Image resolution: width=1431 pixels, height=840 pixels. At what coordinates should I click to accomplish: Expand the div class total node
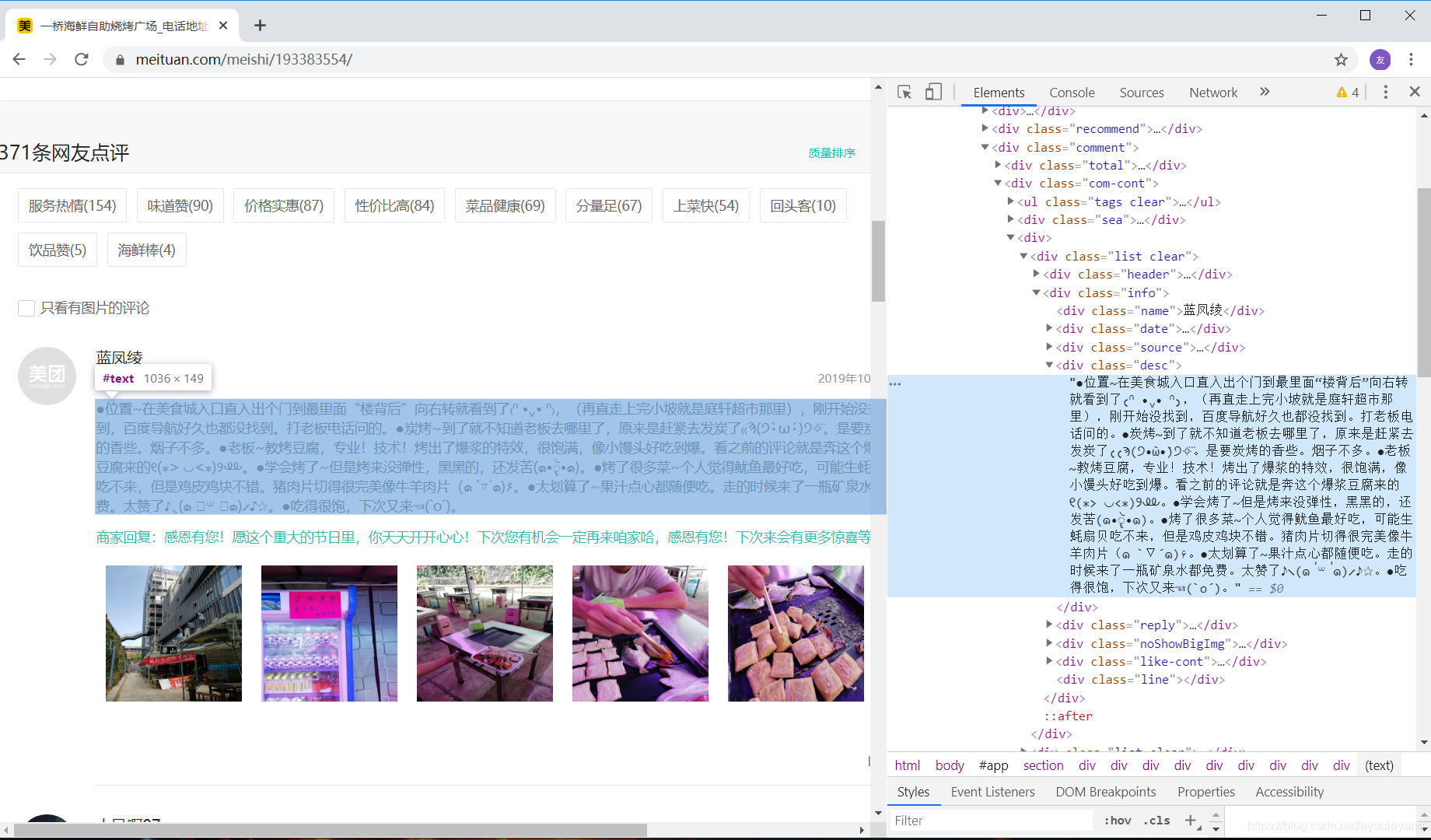point(998,165)
